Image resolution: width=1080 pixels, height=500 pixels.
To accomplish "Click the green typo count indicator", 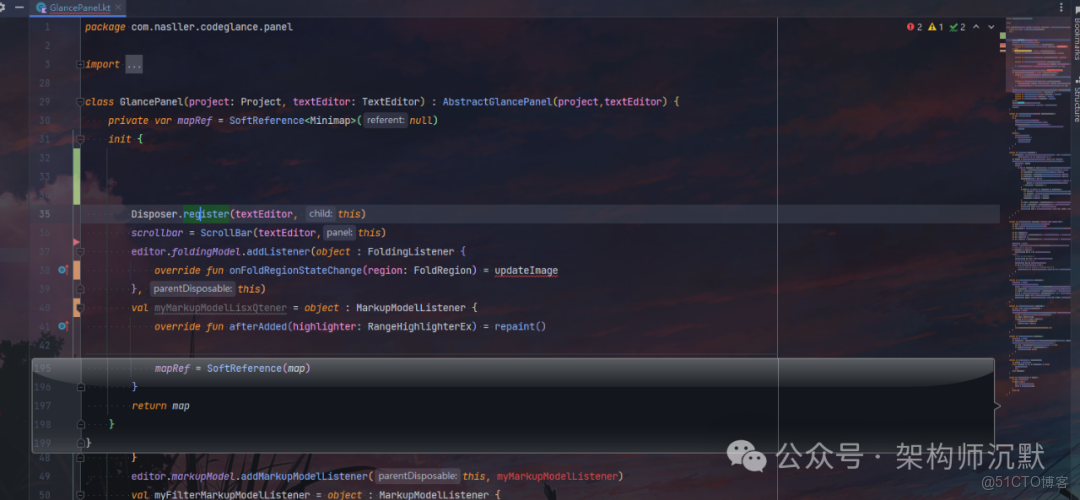I will pos(957,27).
